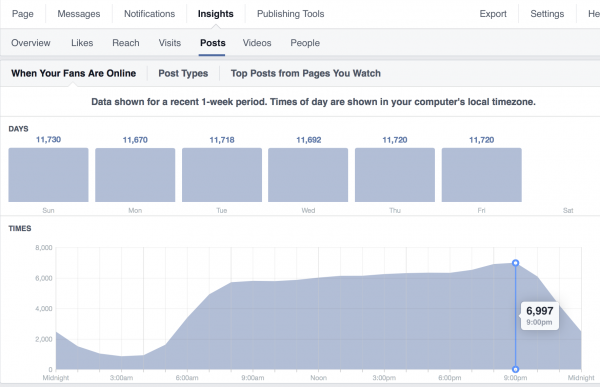
Task: Click the 4,000 y-axis label
Action: [x=44, y=309]
